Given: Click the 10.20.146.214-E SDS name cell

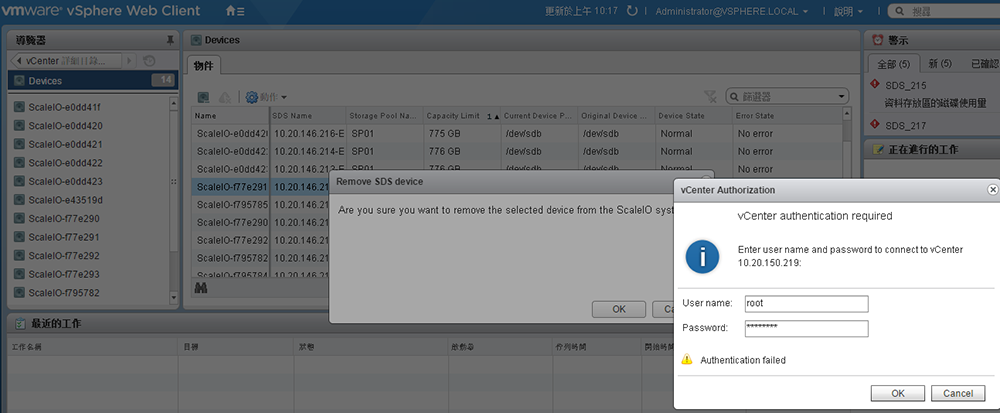Looking at the screenshot, I should coord(309,152).
